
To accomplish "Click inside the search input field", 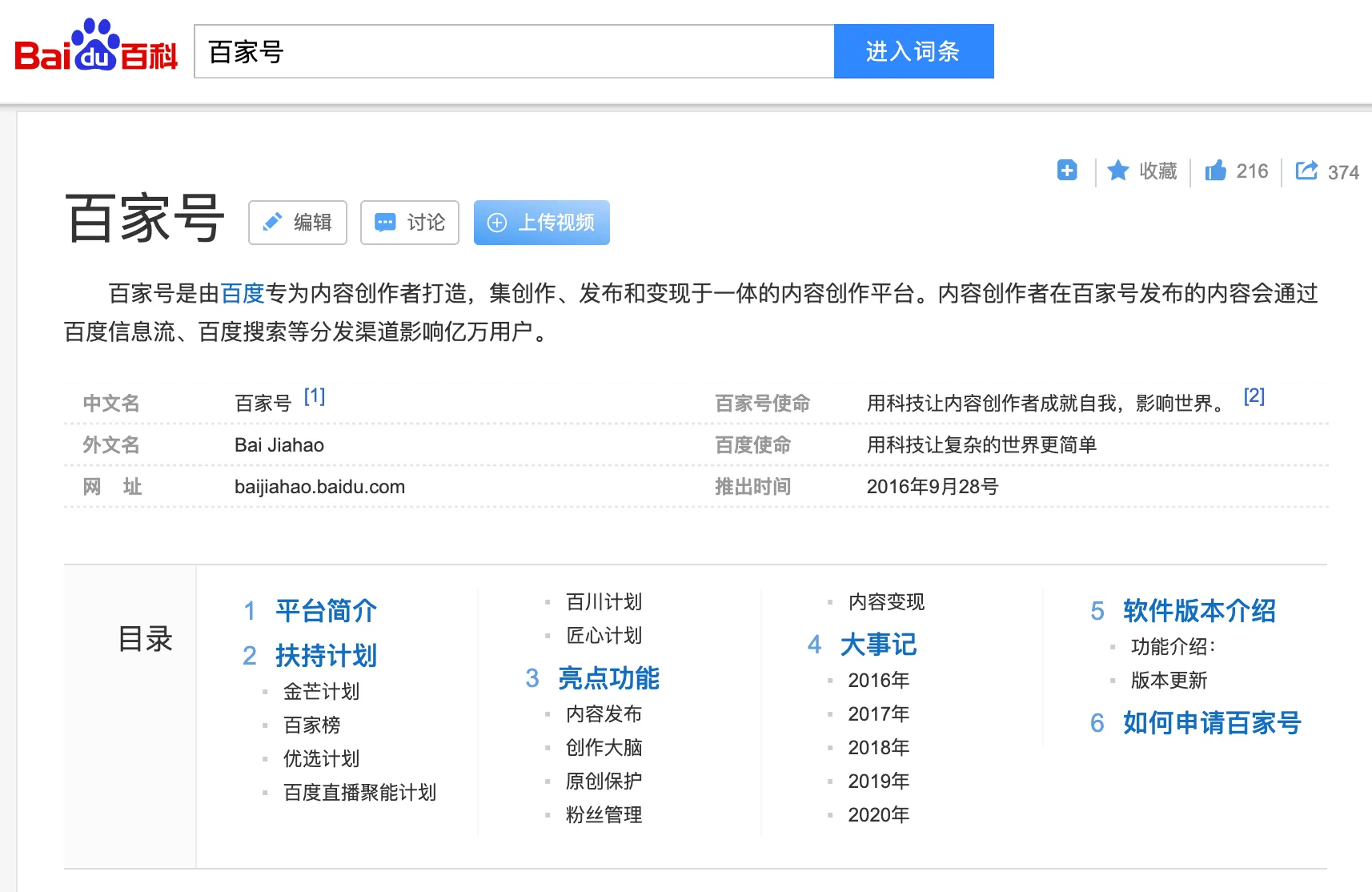I will [512, 51].
